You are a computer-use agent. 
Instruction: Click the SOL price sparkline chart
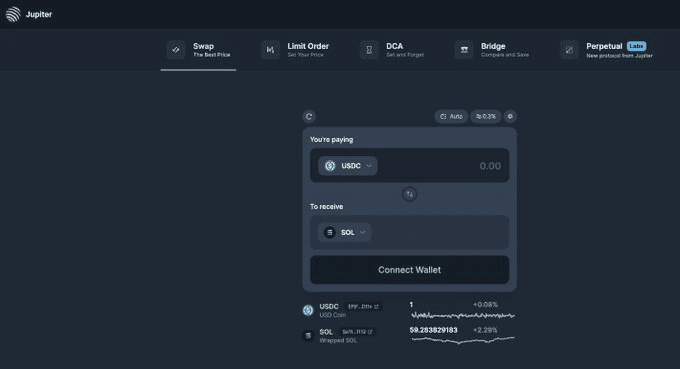tap(463, 340)
